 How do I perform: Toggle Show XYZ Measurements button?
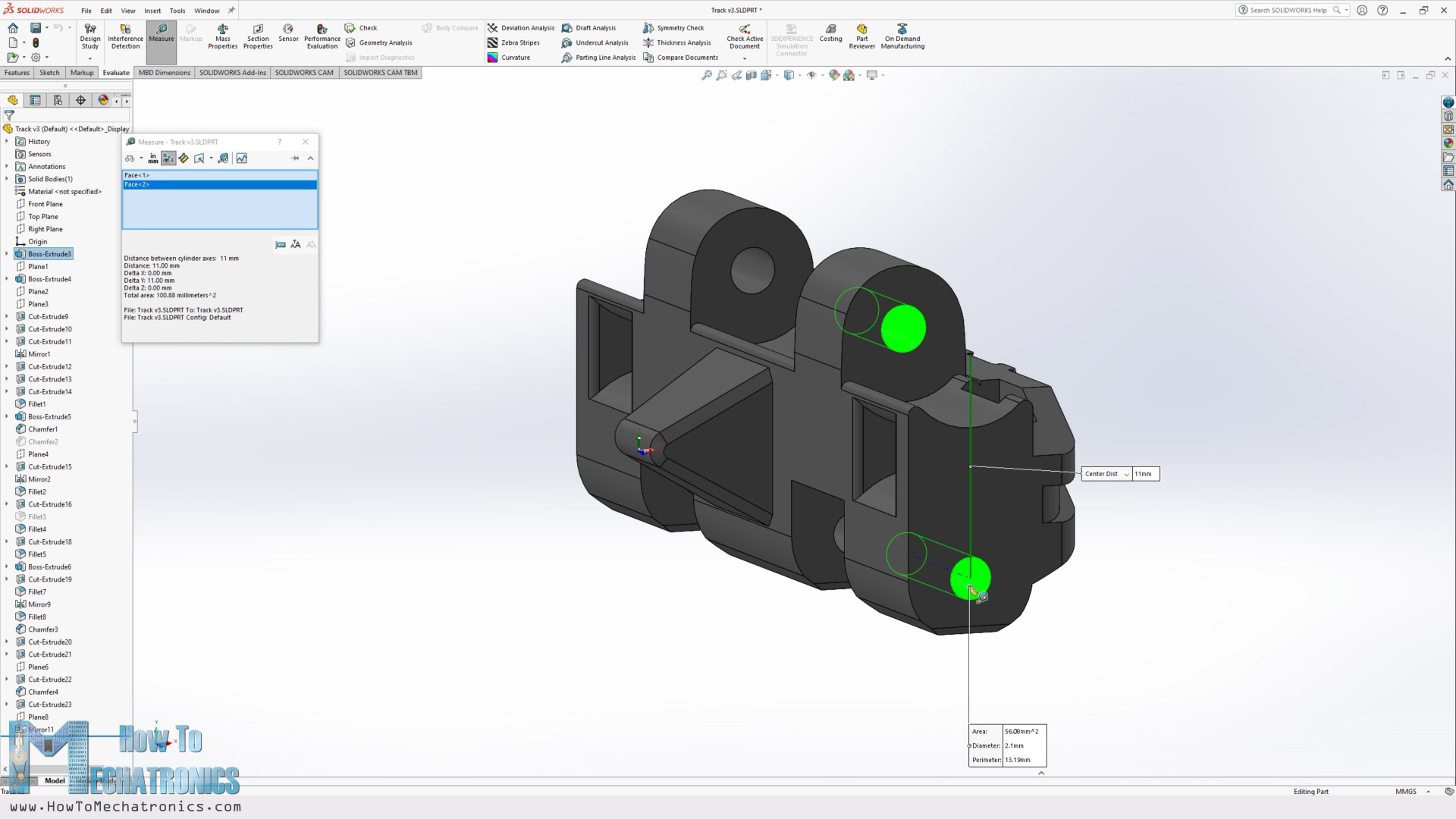click(x=168, y=158)
